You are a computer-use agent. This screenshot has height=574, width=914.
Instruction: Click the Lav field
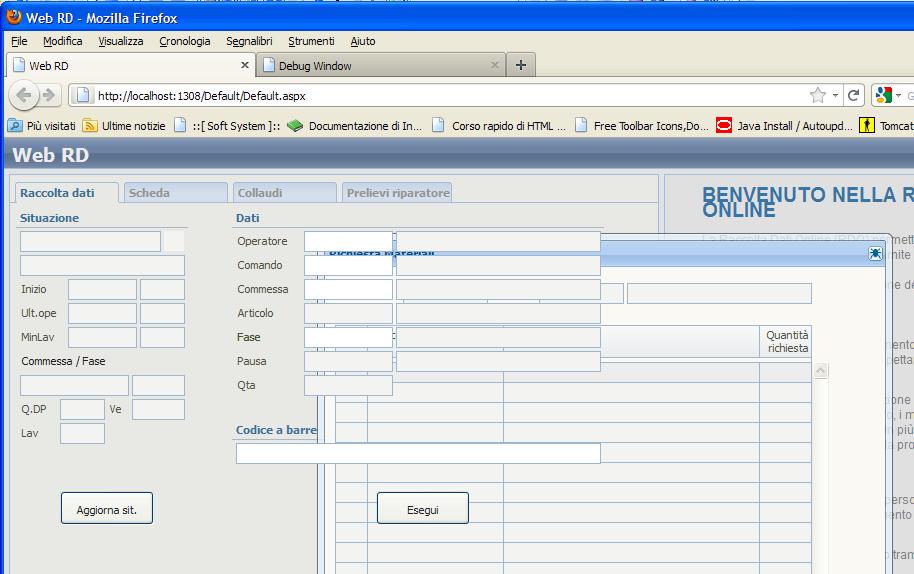point(82,433)
